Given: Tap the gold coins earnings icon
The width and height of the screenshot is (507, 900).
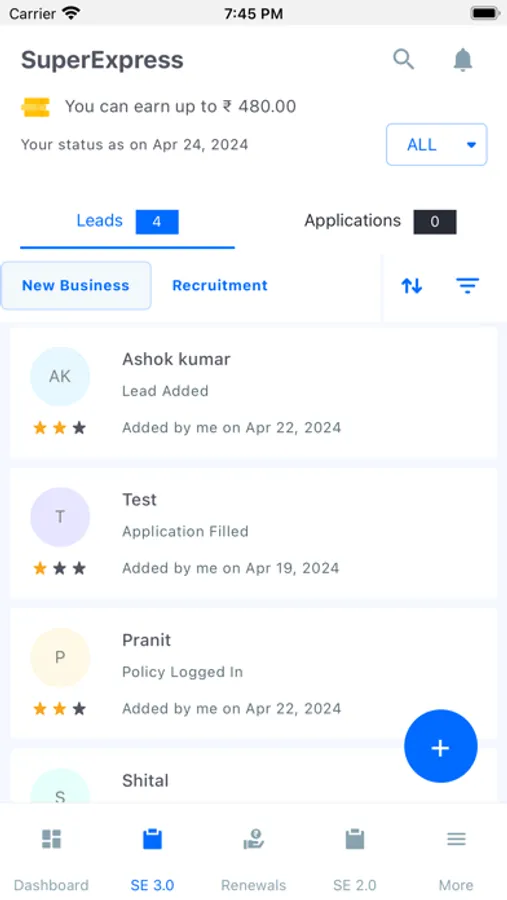Looking at the screenshot, I should point(36,107).
